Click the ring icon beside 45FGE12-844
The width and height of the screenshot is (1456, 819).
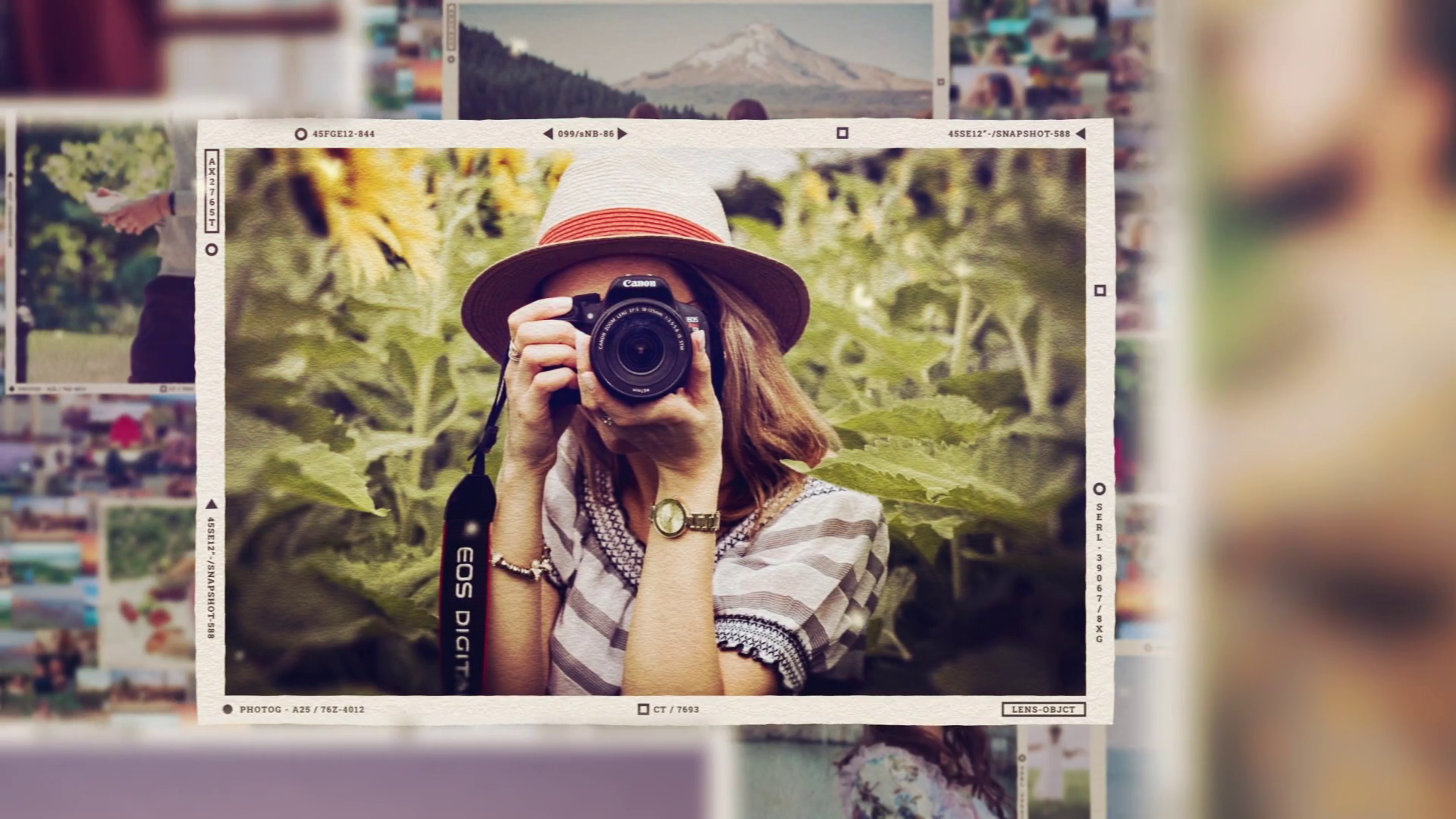click(300, 134)
